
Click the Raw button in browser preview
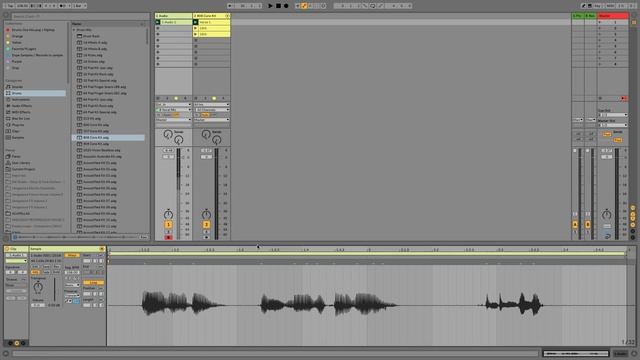coord(144,237)
